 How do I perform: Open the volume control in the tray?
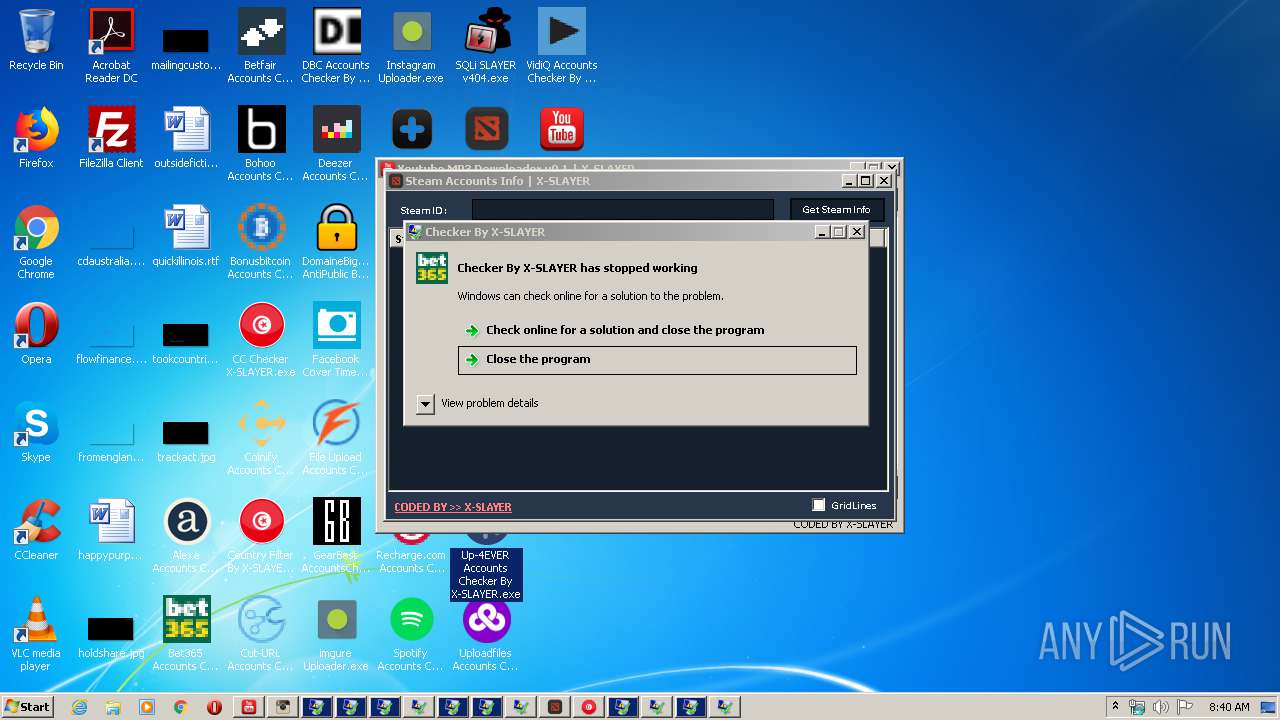coord(1160,707)
